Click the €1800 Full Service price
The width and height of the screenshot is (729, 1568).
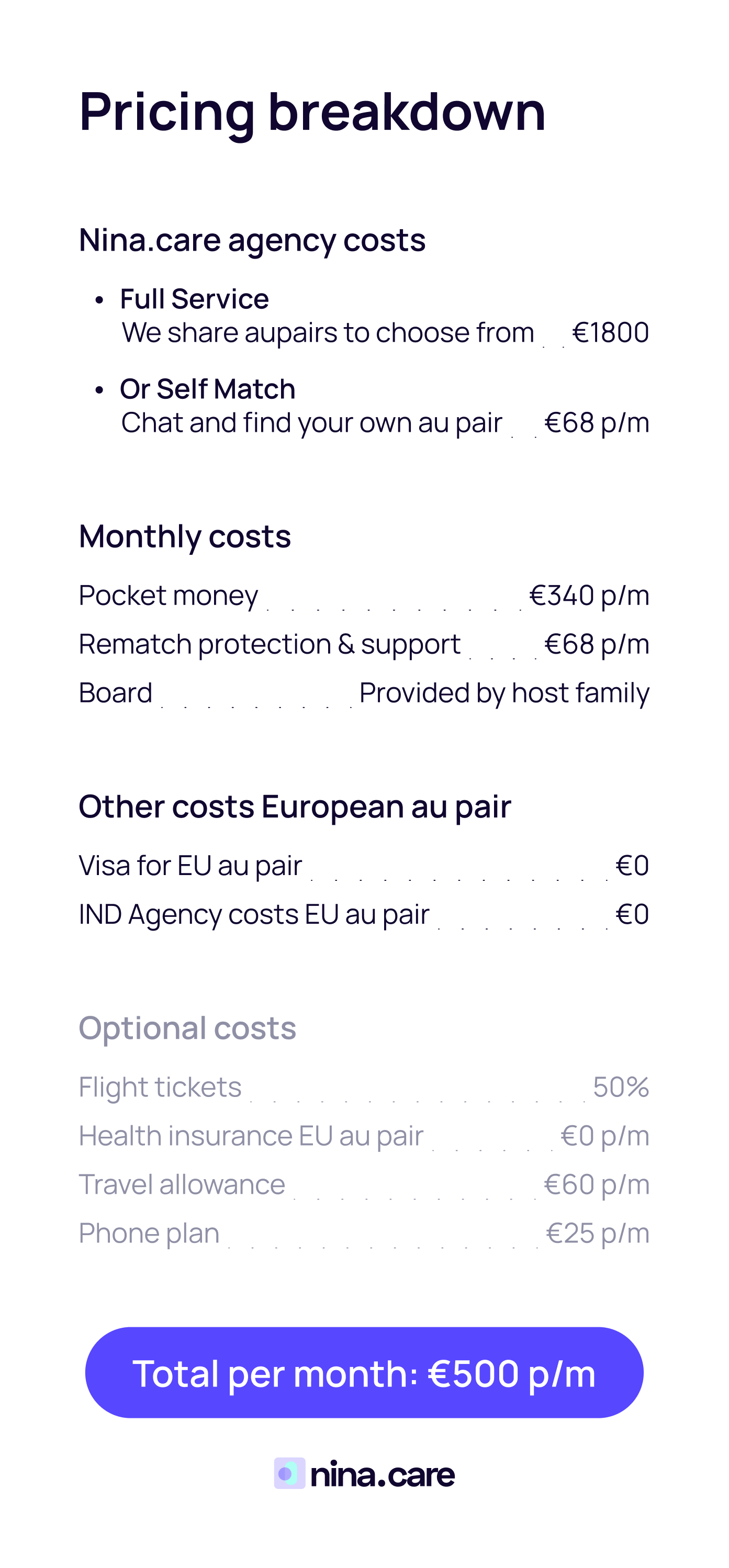click(610, 332)
